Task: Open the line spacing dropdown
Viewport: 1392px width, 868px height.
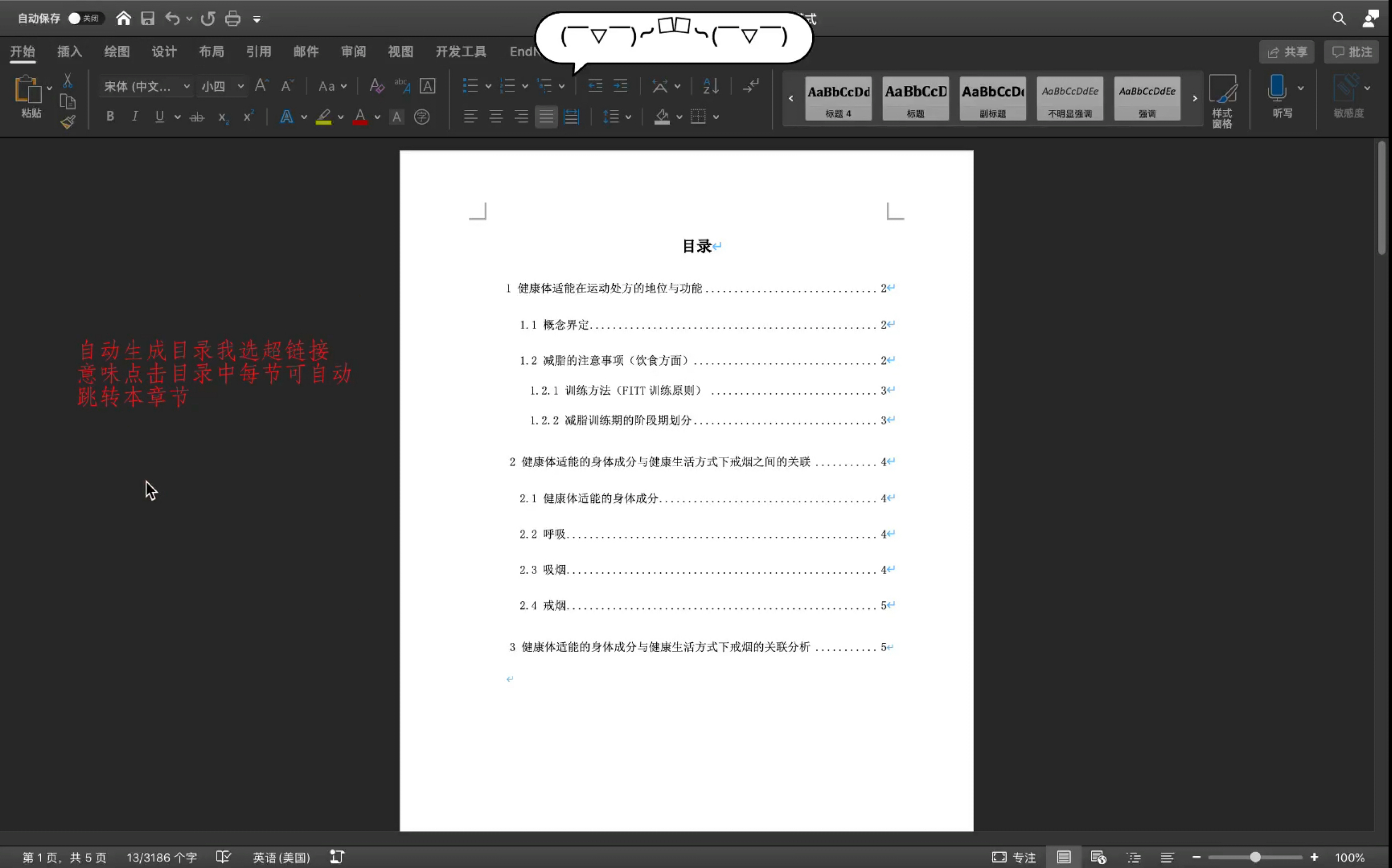Action: tap(617, 117)
